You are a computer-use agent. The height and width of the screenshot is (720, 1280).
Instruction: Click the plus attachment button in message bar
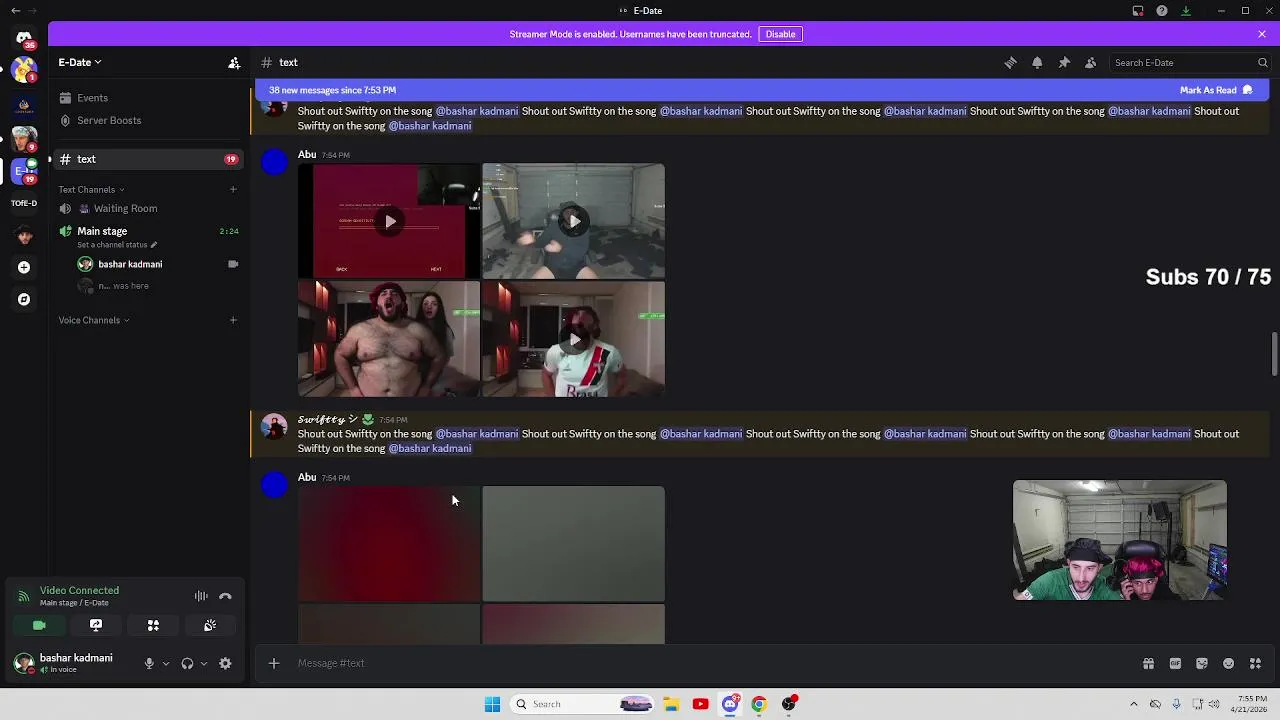coord(273,663)
